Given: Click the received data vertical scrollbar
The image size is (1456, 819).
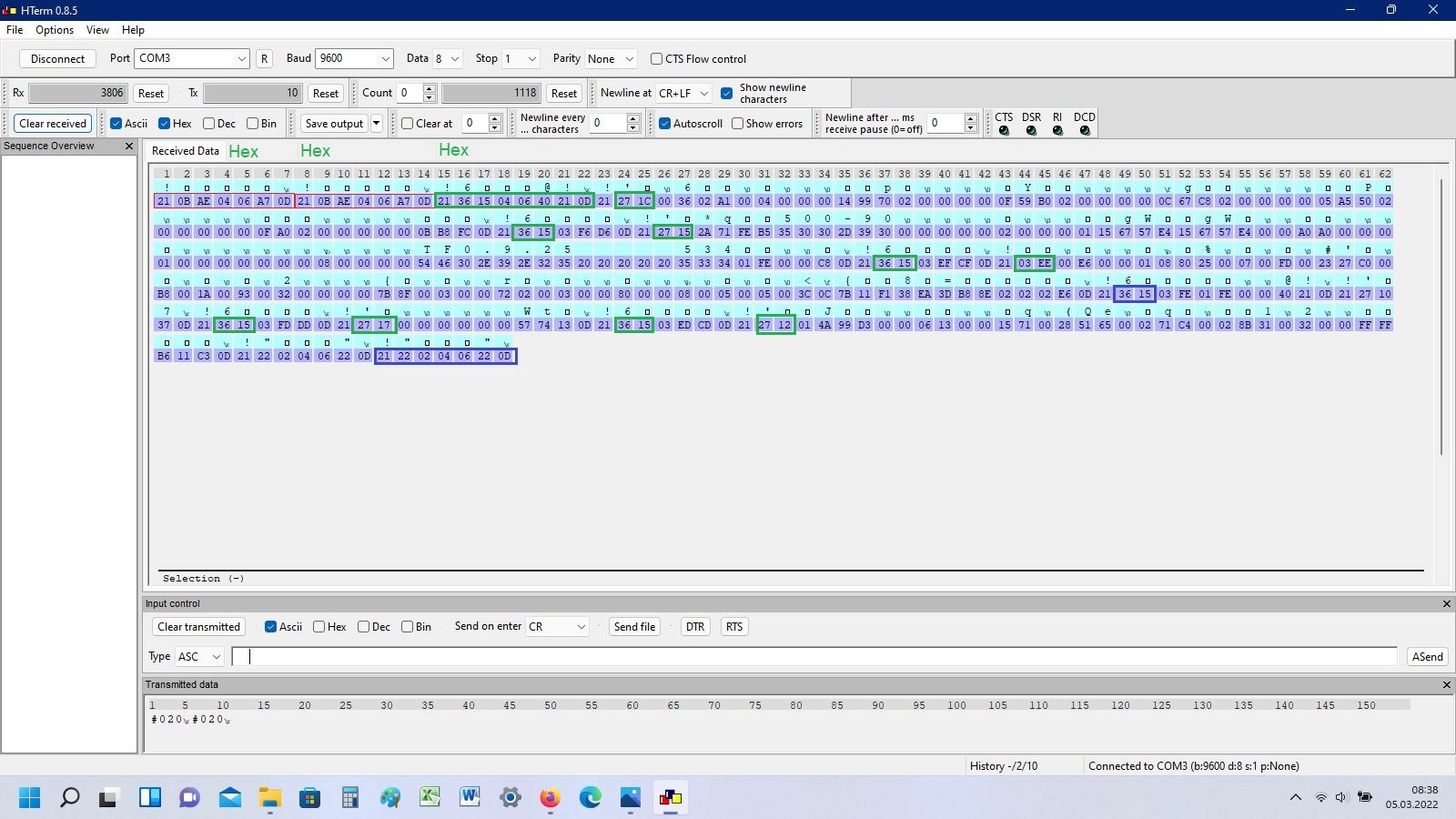Looking at the screenshot, I should click(x=1441, y=318).
